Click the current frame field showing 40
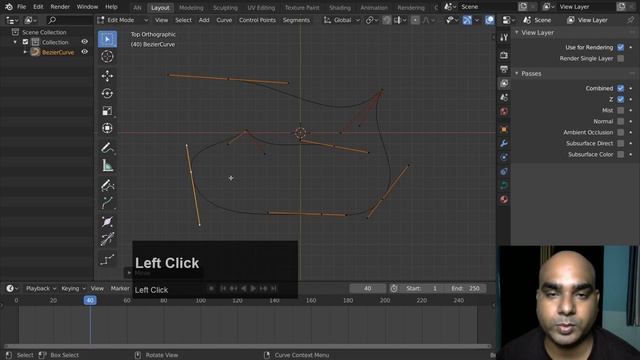640x360 pixels. click(x=367, y=288)
